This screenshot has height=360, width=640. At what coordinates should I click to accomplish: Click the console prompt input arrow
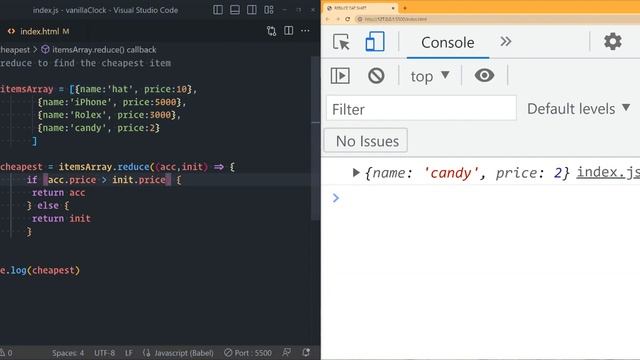point(336,198)
